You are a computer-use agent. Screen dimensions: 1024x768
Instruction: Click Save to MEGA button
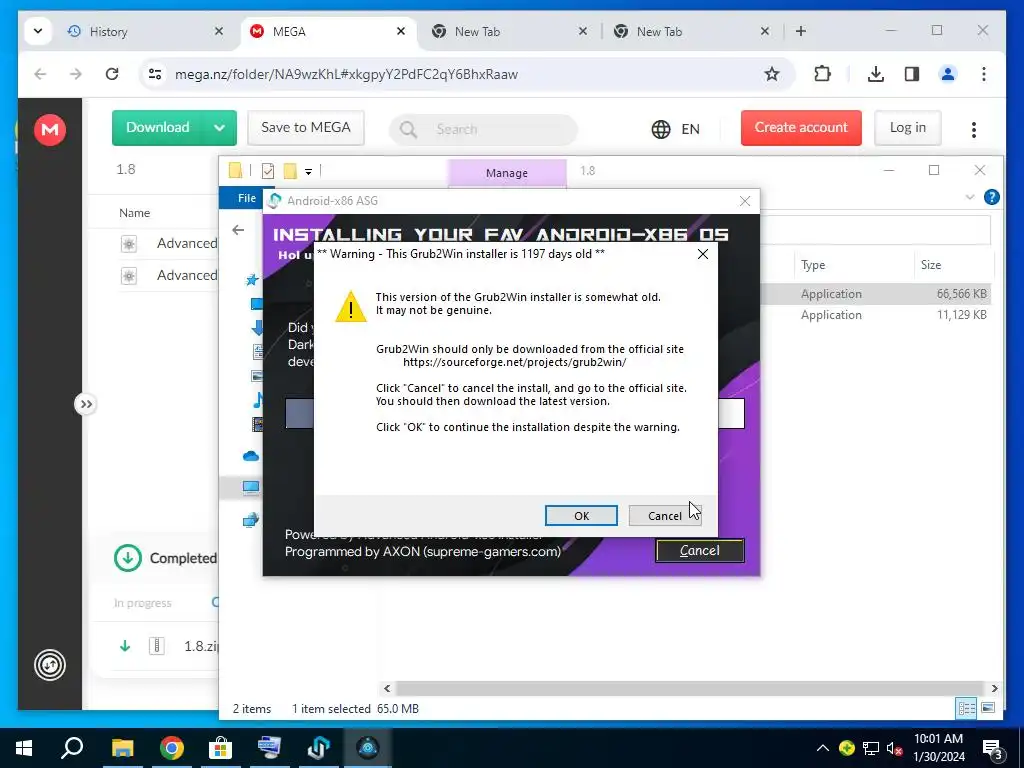coord(306,128)
